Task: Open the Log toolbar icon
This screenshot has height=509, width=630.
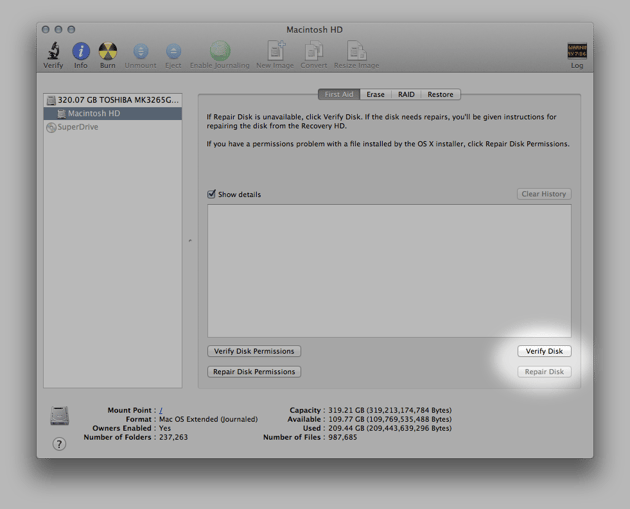Action: click(577, 55)
